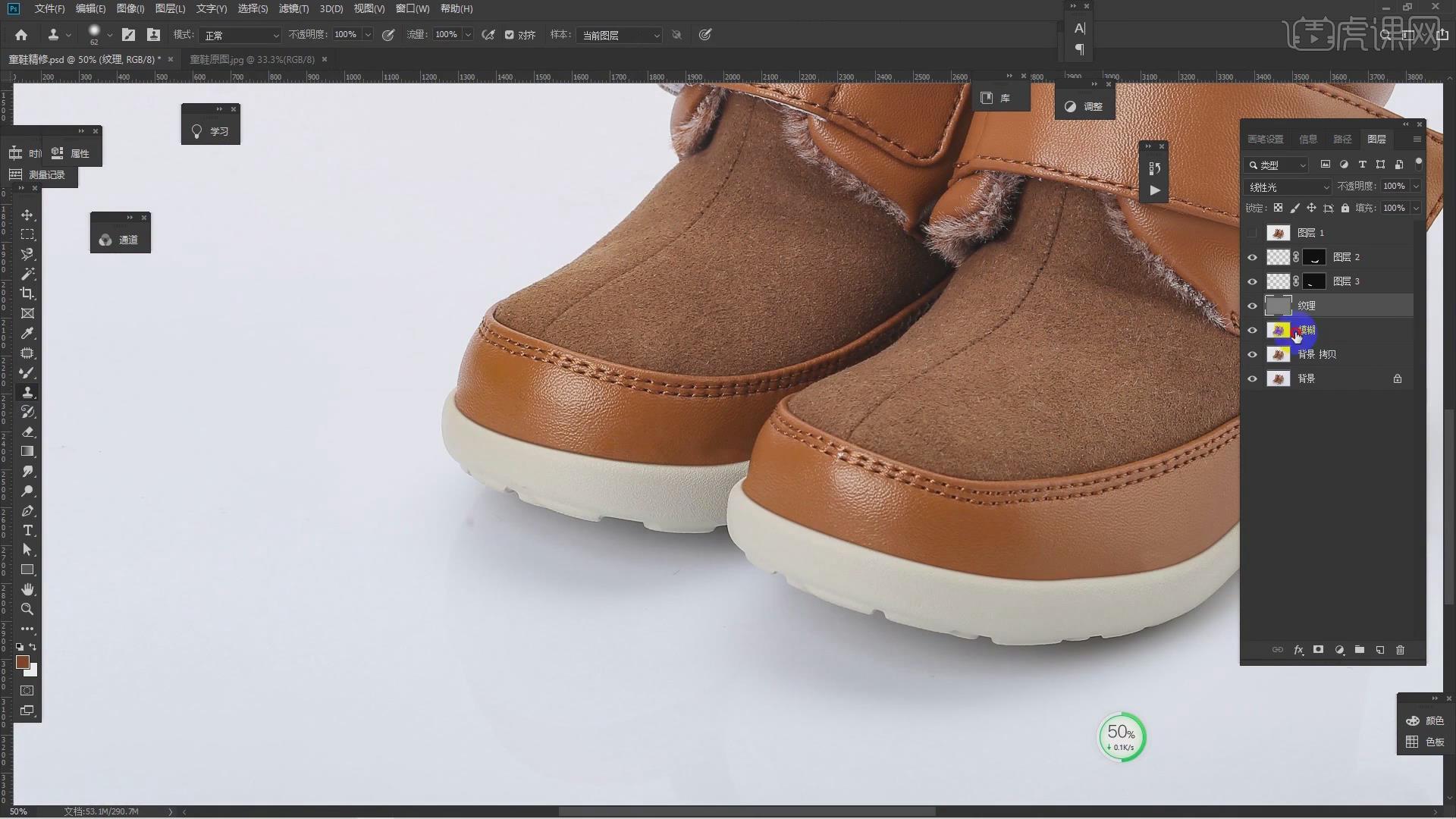Click the Home icon in options bar

click(21, 35)
